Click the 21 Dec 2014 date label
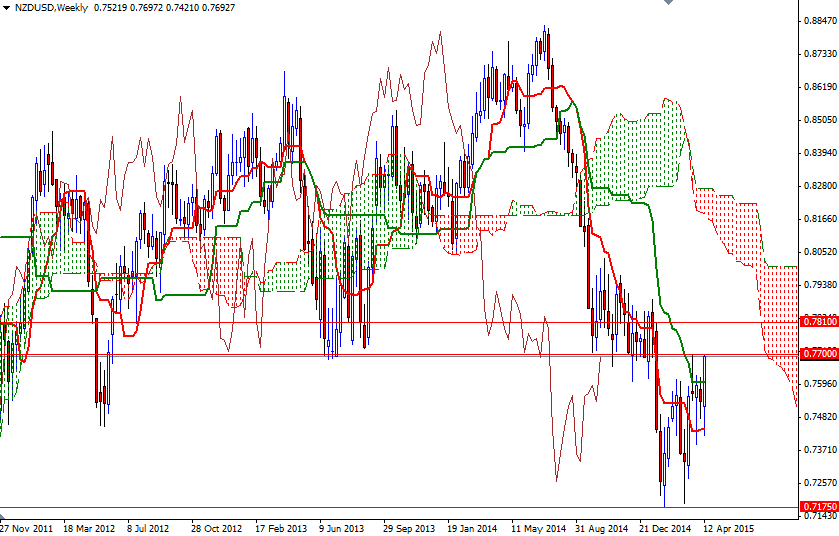This screenshot has height=536, width=839. click(666, 529)
